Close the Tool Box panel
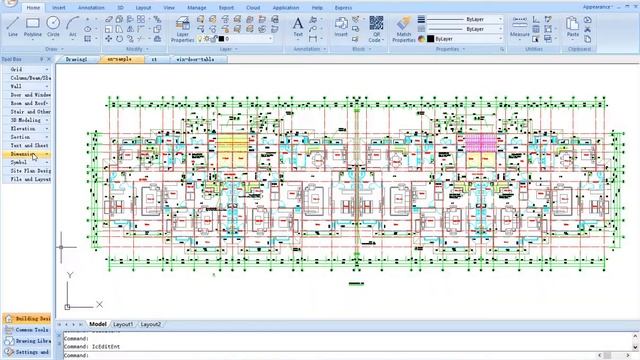The height and width of the screenshot is (360, 640). (x=49, y=59)
